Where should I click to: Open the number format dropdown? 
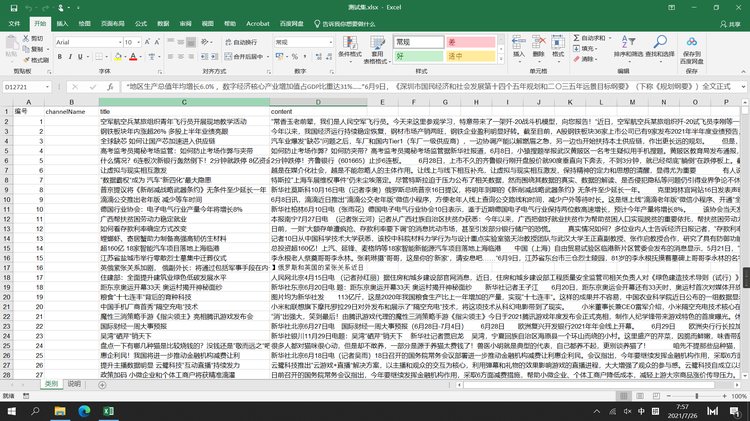tap(331, 42)
